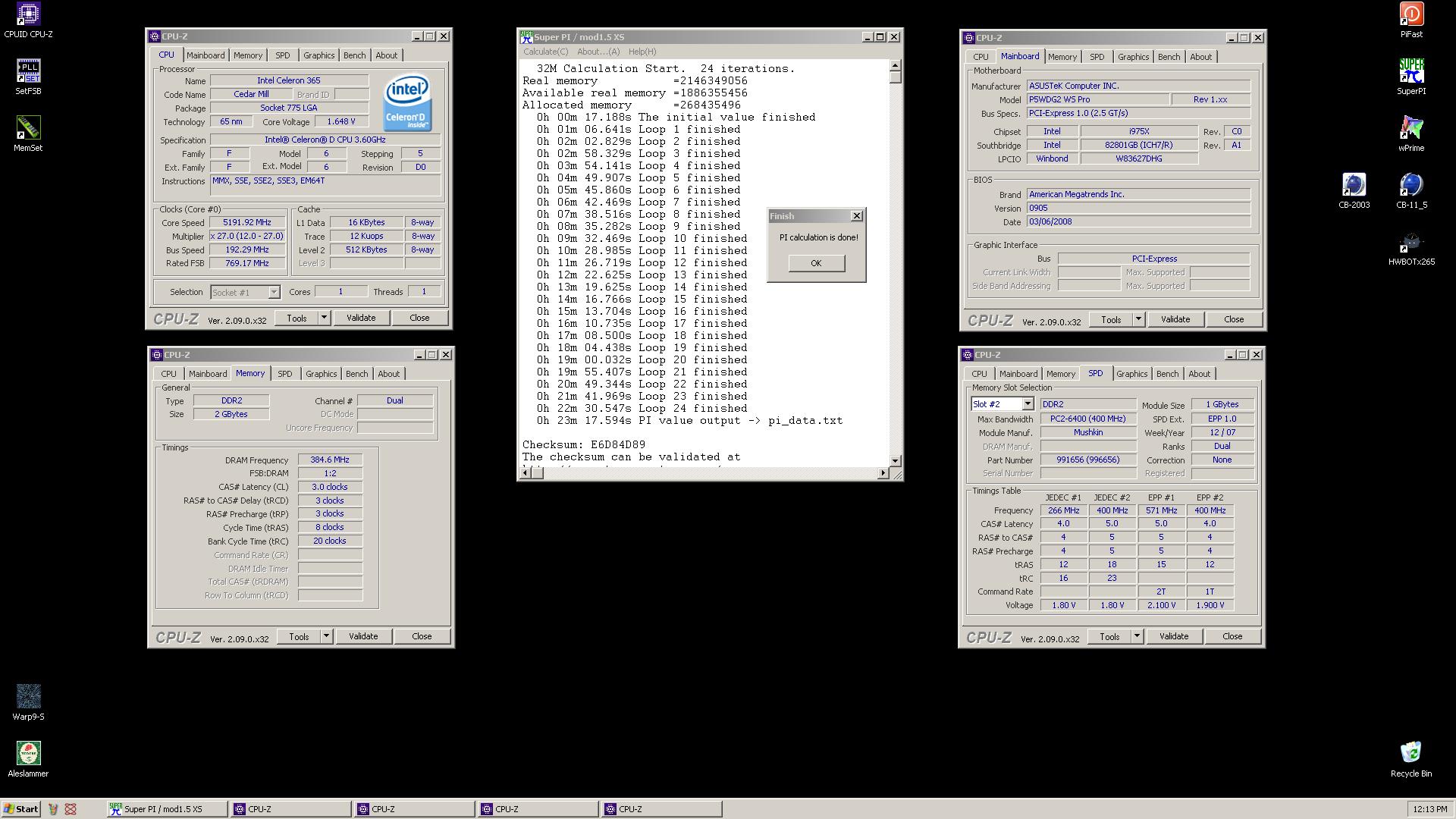The image size is (1456, 819).
Task: Open the Aleslammer desktop icon
Action: (28, 760)
